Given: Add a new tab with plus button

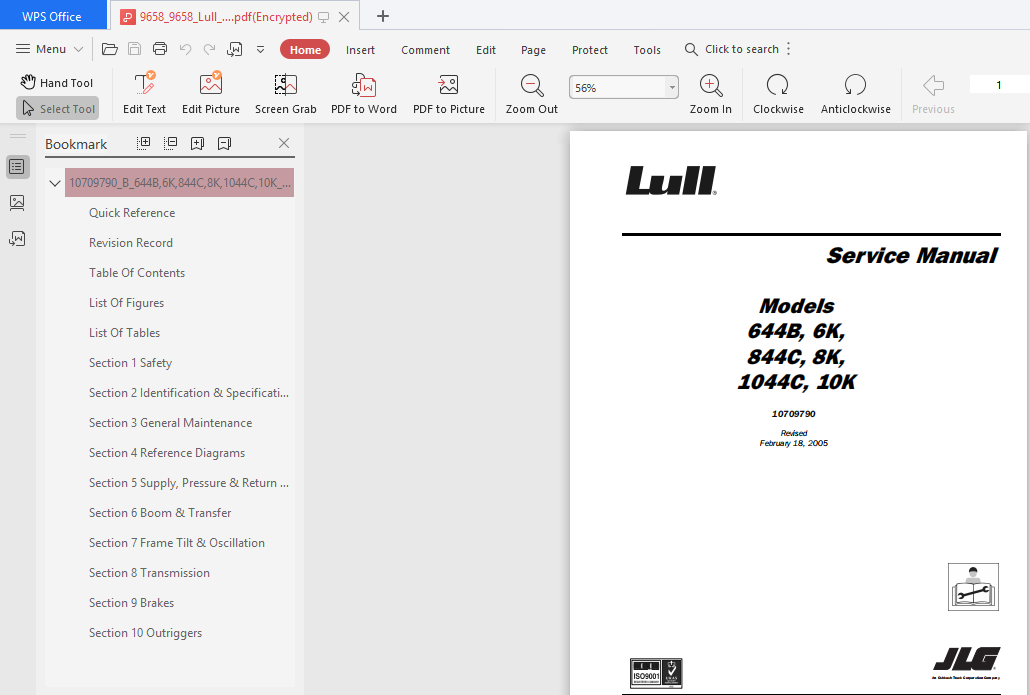Looking at the screenshot, I should (383, 16).
